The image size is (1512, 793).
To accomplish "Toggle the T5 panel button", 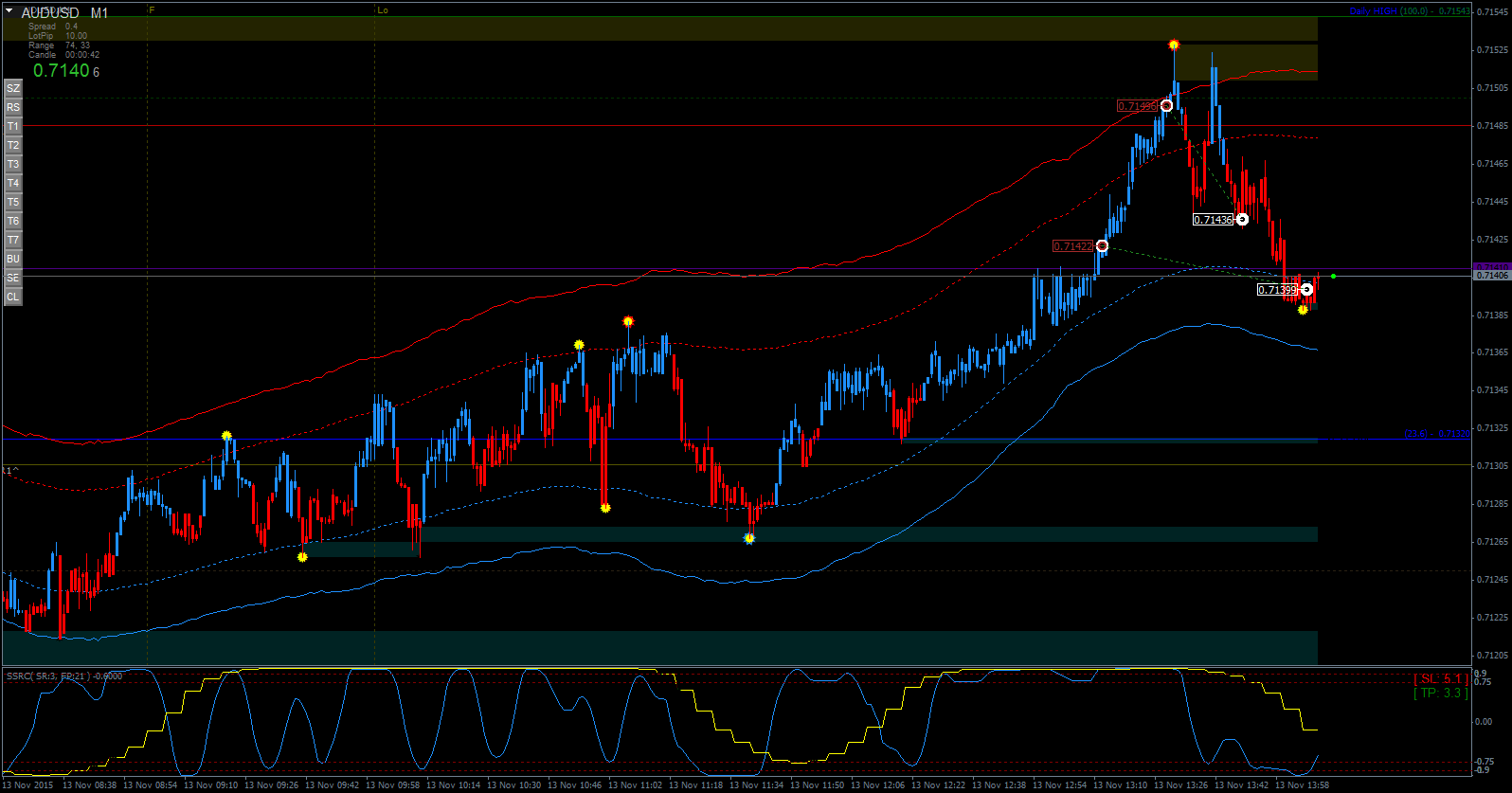I will (13, 202).
